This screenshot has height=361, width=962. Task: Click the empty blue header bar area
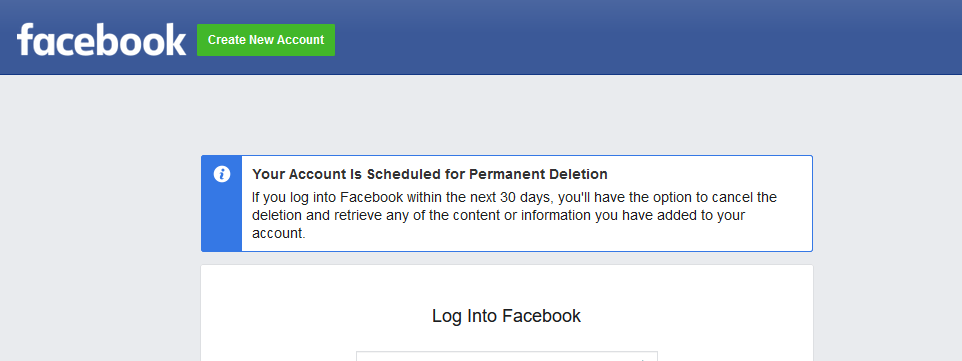(x=644, y=38)
